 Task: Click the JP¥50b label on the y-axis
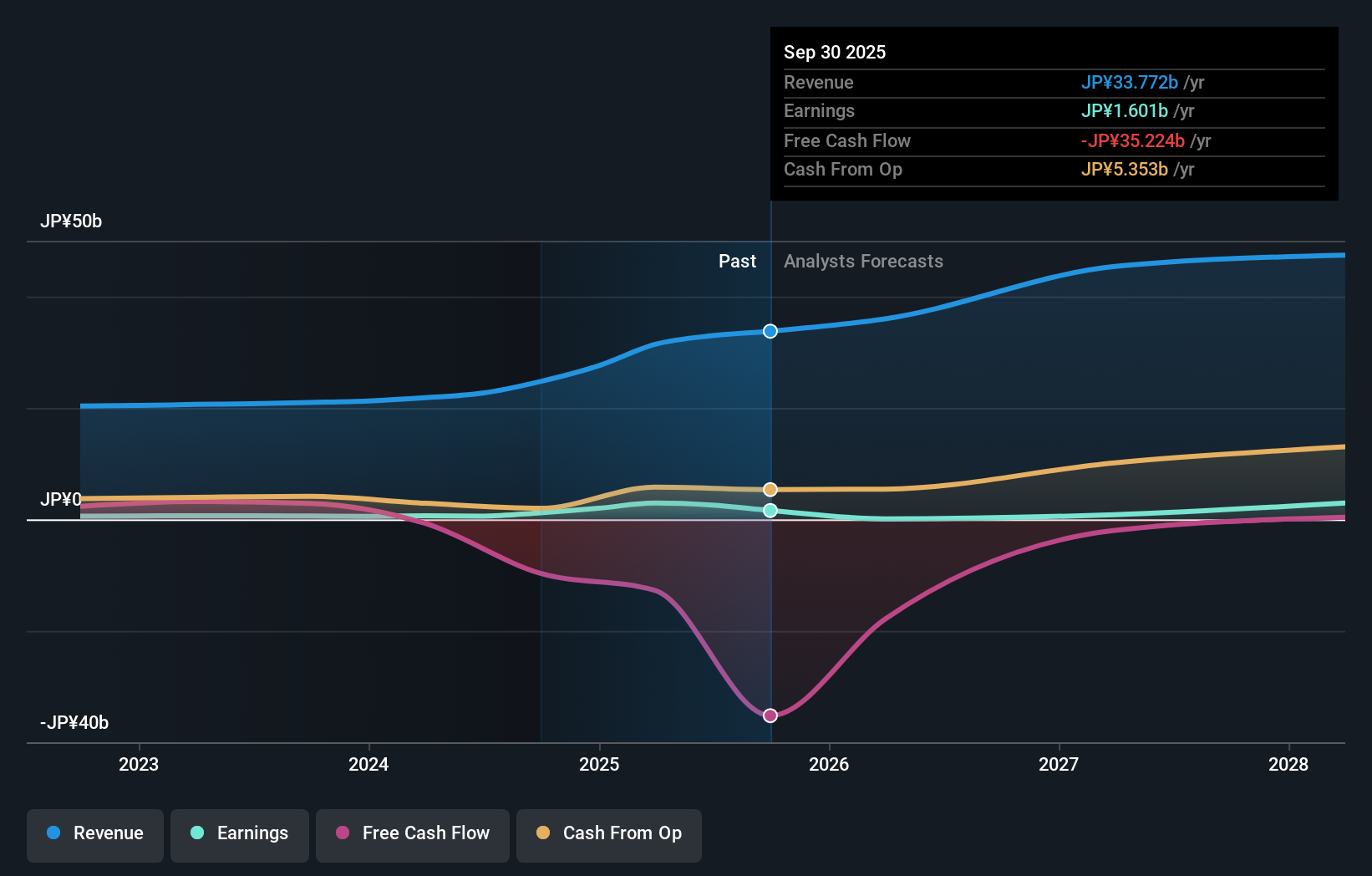click(x=72, y=221)
